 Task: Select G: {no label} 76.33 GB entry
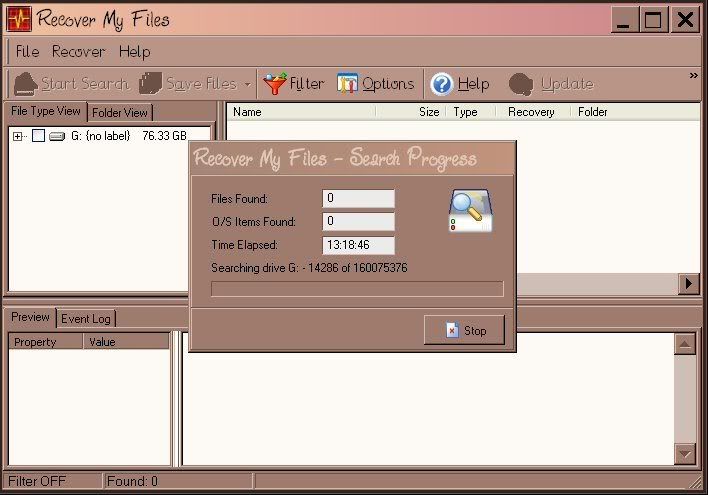[x=129, y=135]
